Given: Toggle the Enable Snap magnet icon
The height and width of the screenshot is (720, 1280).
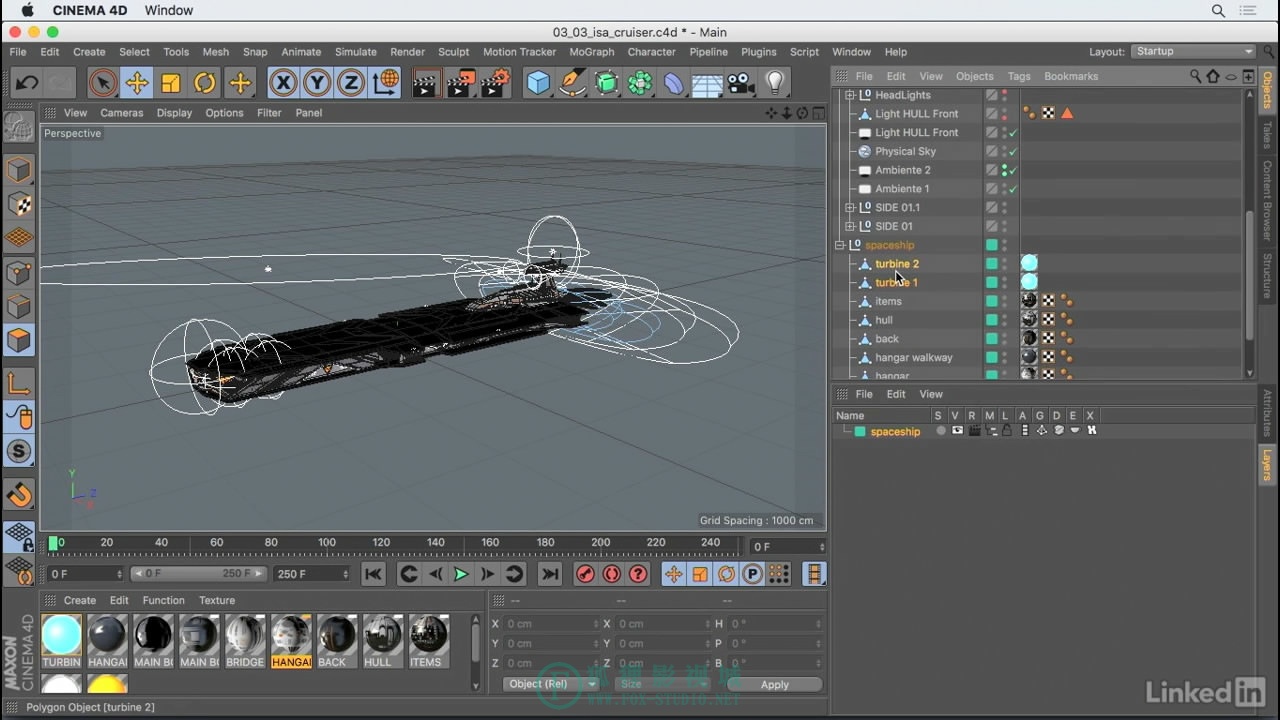Looking at the screenshot, I should coord(19,494).
